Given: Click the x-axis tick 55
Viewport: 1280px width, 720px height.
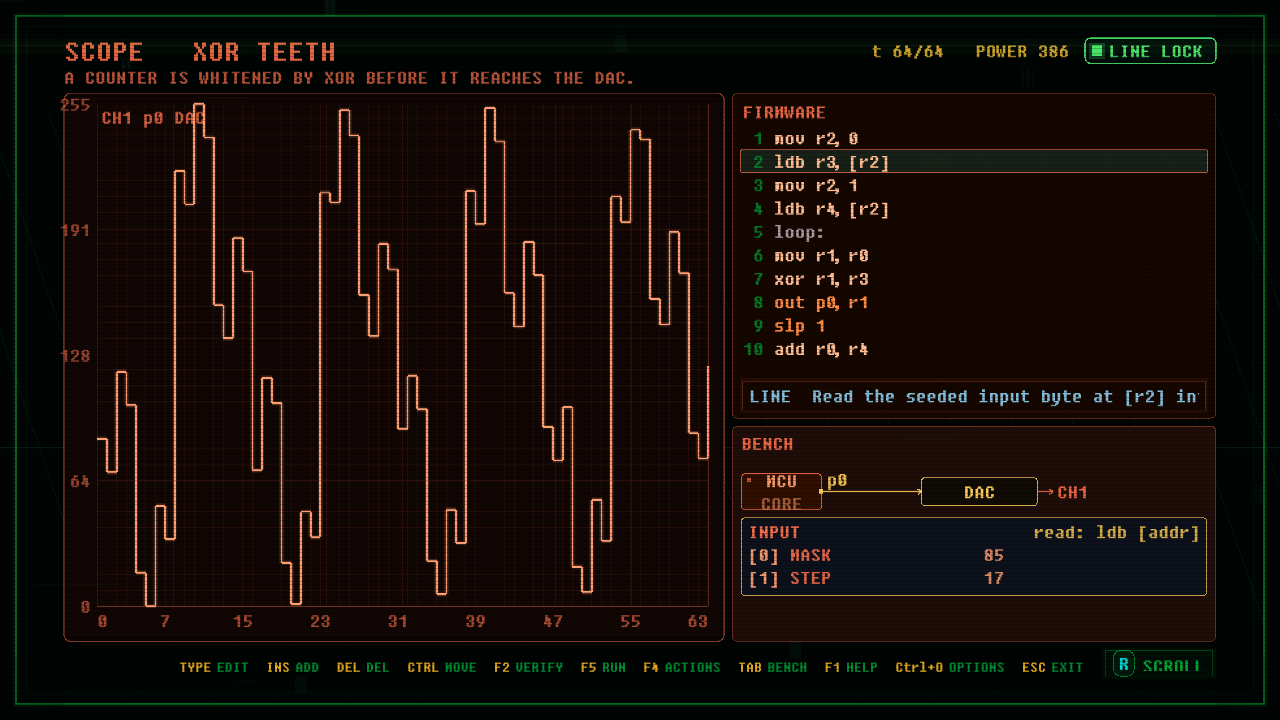Looking at the screenshot, I should pos(630,621).
